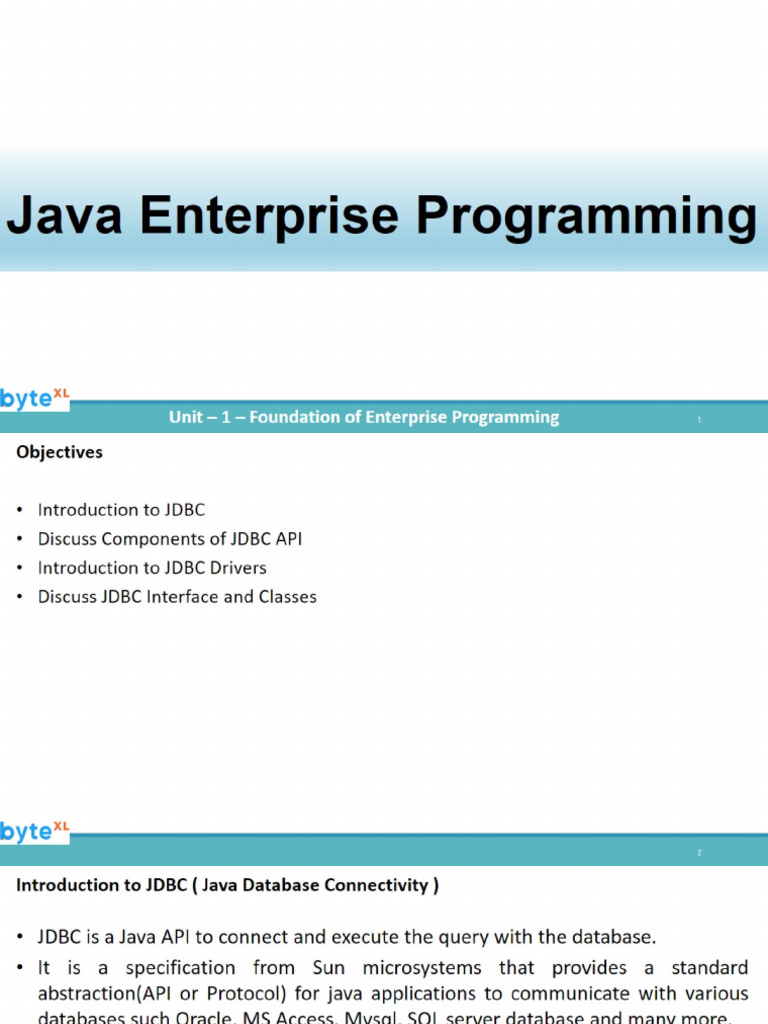Click Discuss JDBC Interface and Classes line
The width and height of the screenshot is (768, 1024).
[x=177, y=597]
